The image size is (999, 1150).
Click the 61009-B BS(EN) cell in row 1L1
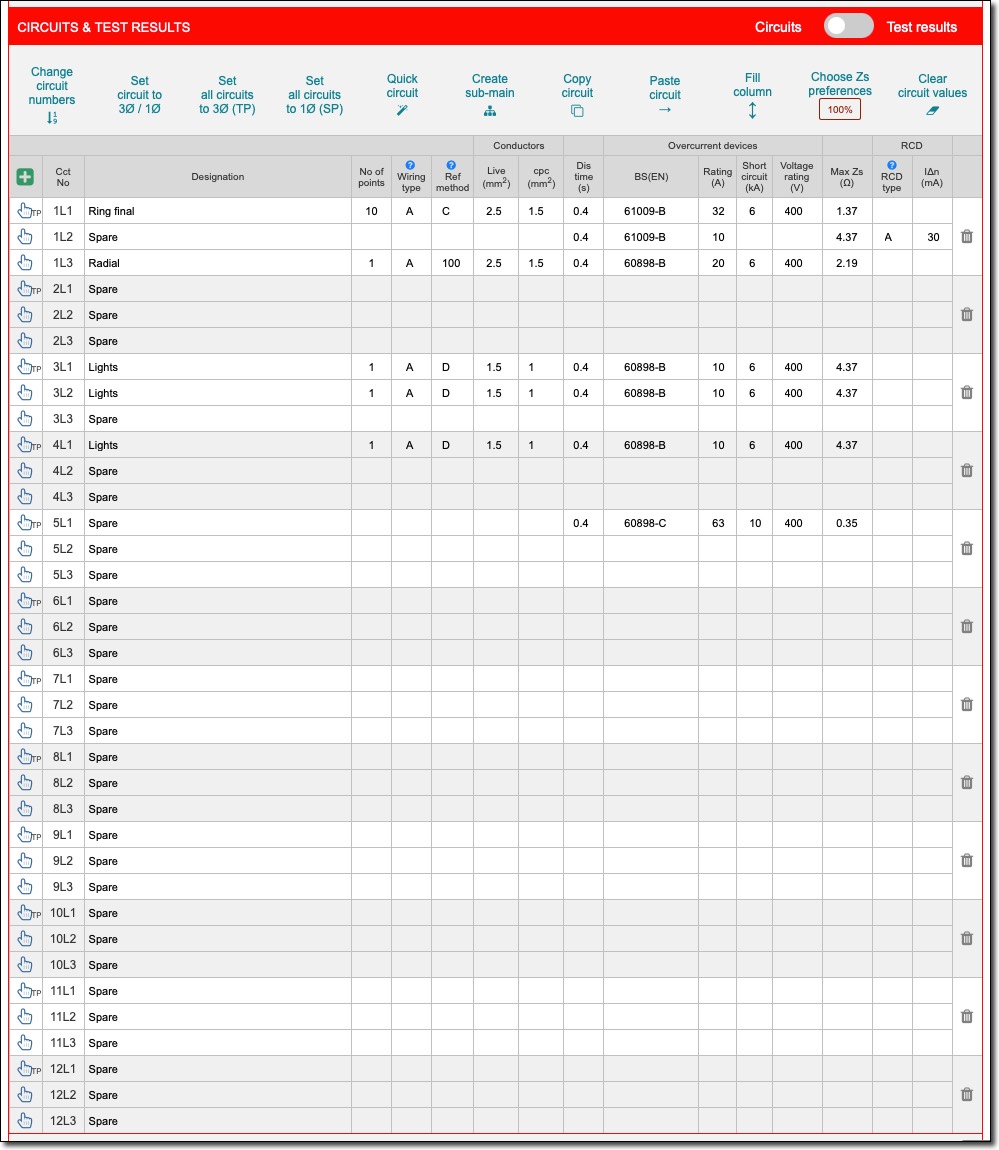pos(651,211)
